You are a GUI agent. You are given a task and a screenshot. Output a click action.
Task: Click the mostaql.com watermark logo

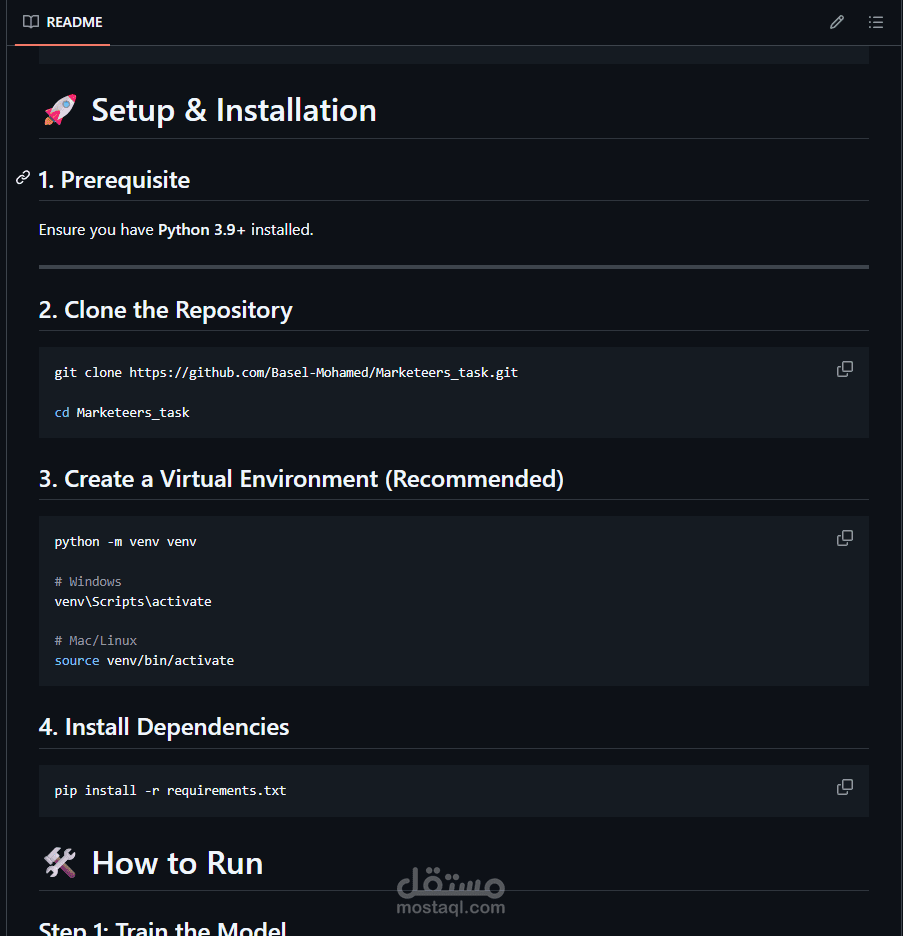coord(451,892)
